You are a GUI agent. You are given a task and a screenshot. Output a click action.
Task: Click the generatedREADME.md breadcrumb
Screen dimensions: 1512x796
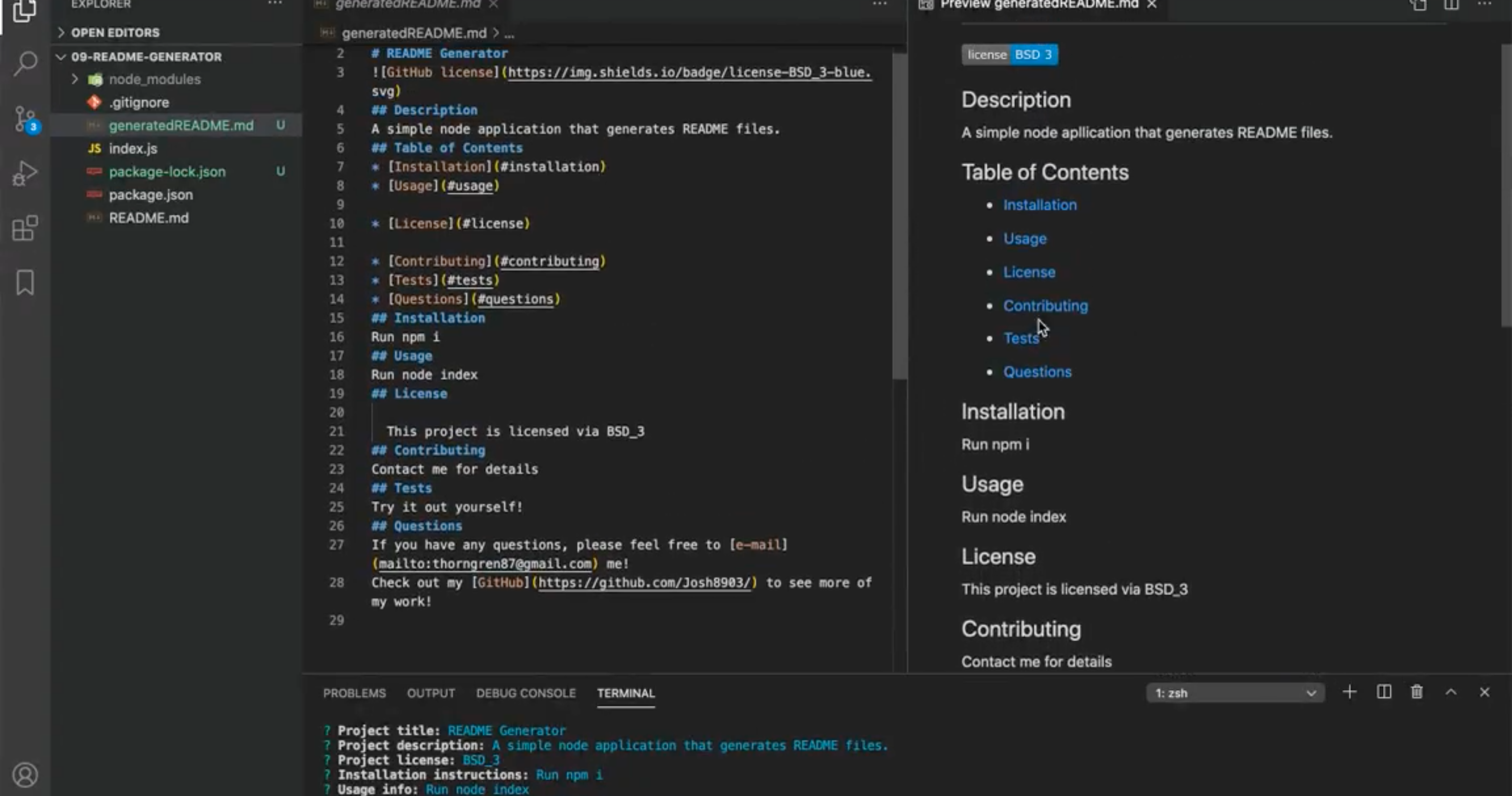[x=414, y=34]
